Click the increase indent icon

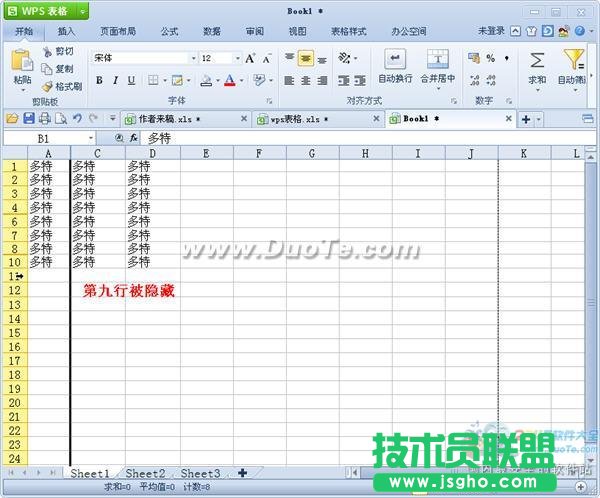point(360,80)
